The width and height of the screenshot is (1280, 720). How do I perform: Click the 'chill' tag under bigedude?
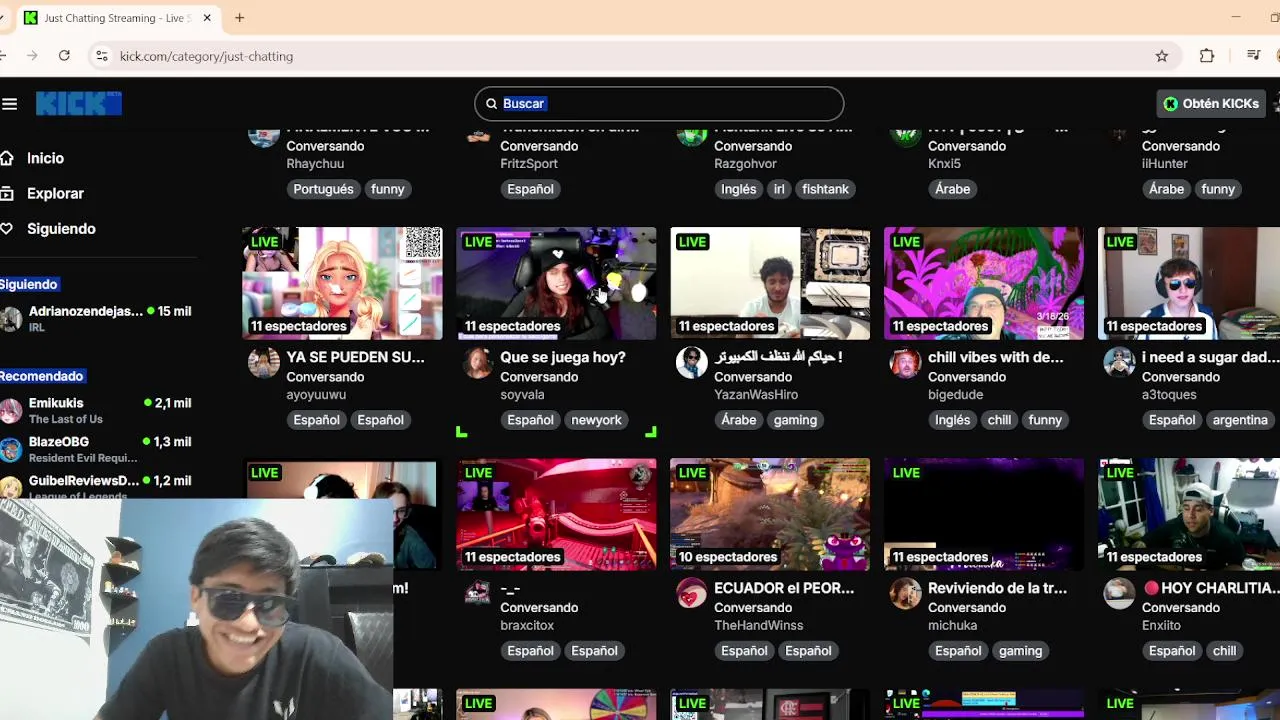999,420
